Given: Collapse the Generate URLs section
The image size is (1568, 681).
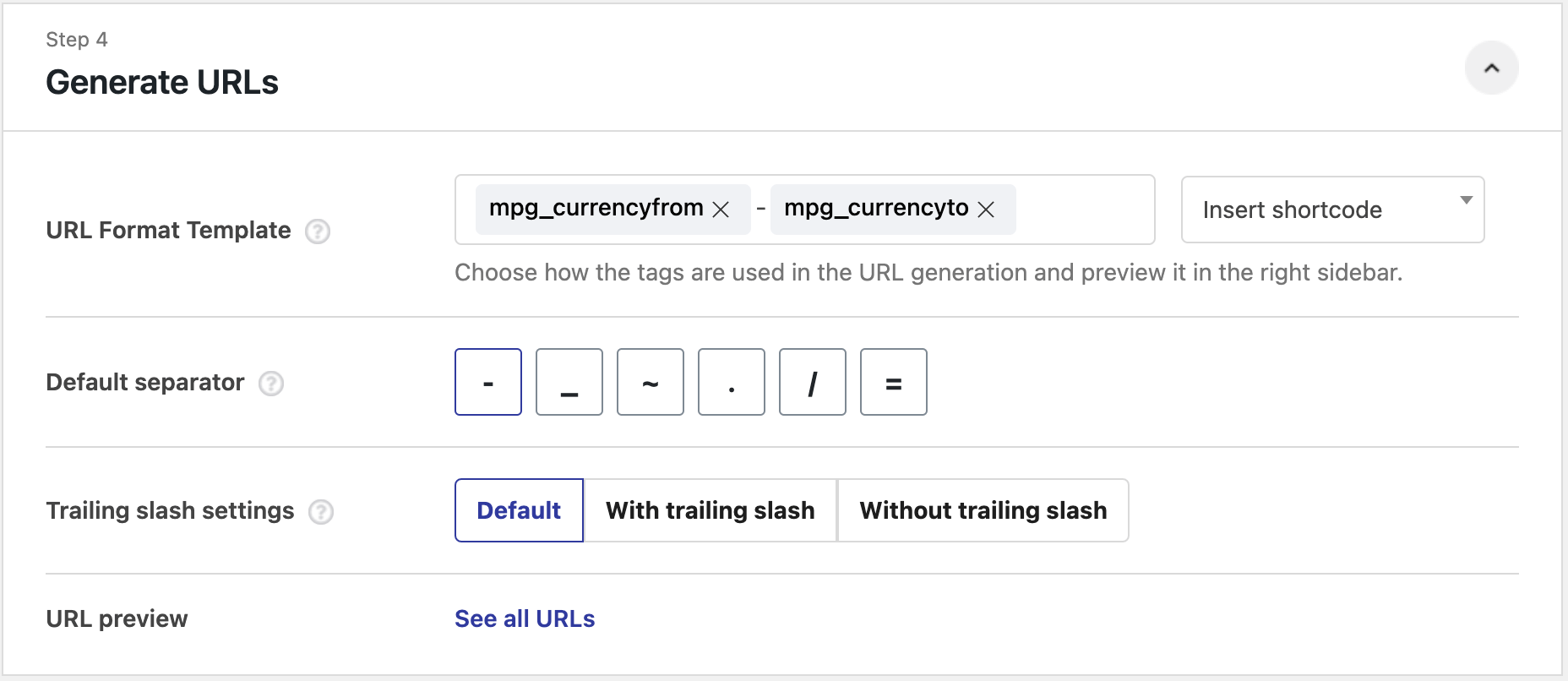Looking at the screenshot, I should click(x=1491, y=68).
